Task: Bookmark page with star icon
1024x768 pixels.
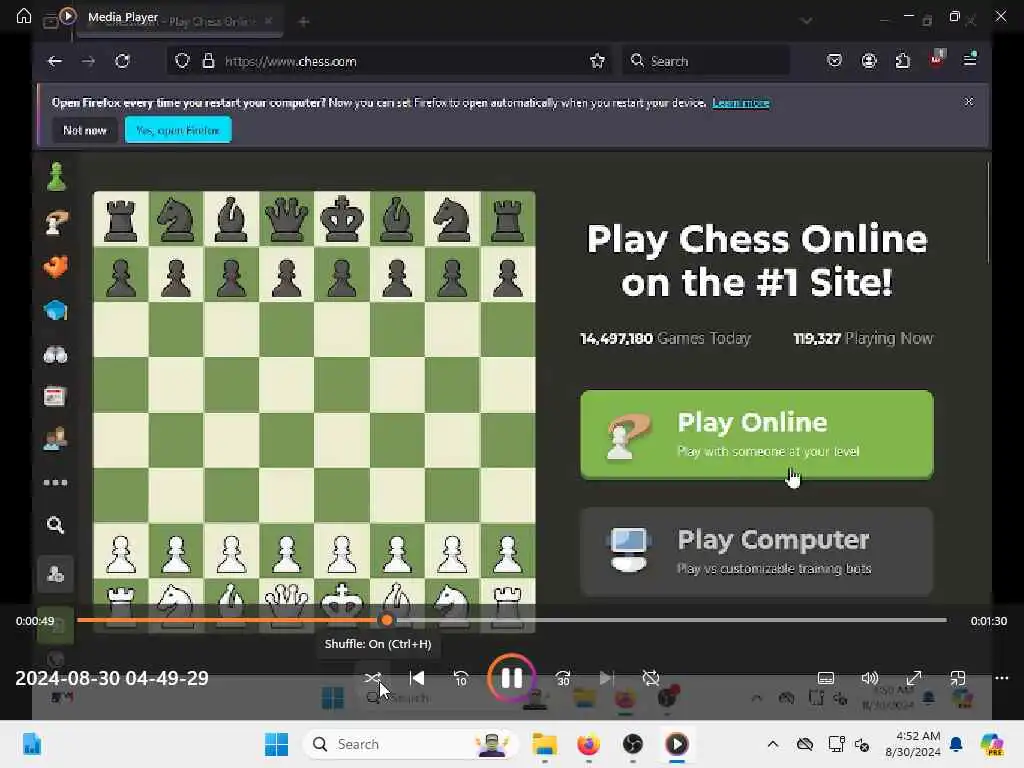Action: pyautogui.click(x=597, y=61)
